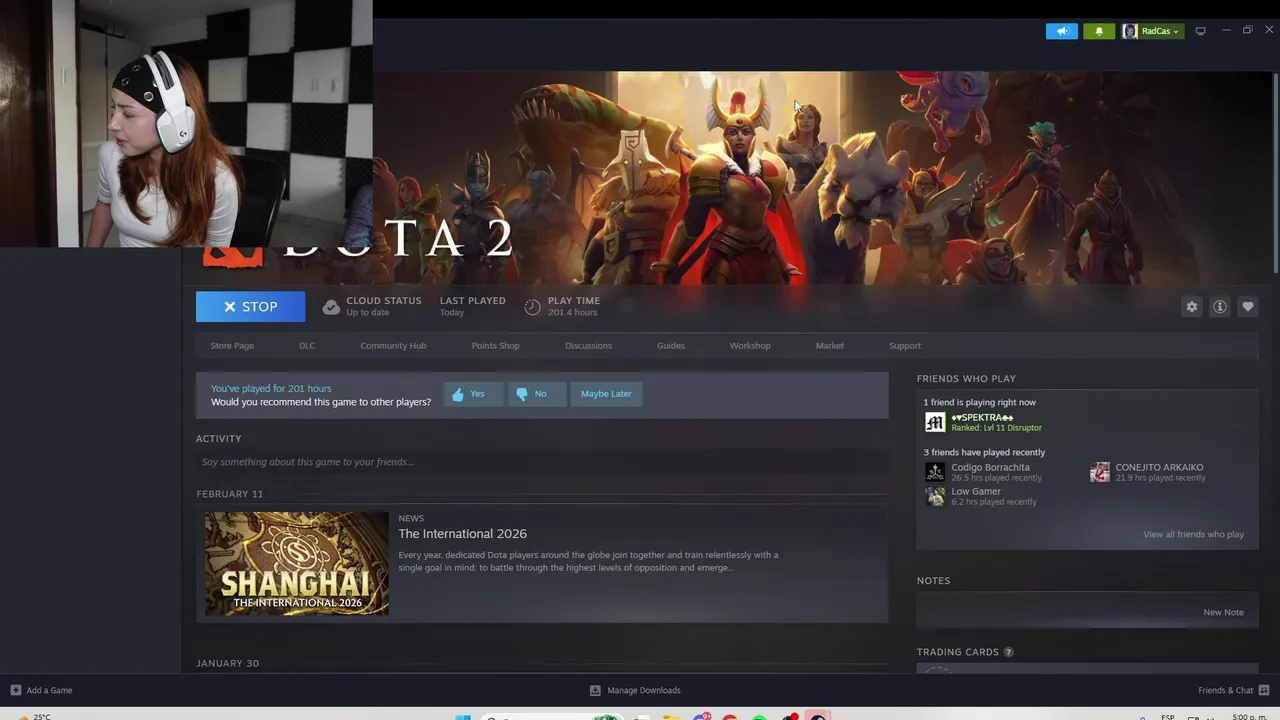The height and width of the screenshot is (720, 1280).
Task: Switch to Big Picture mode icon
Action: click(1201, 31)
